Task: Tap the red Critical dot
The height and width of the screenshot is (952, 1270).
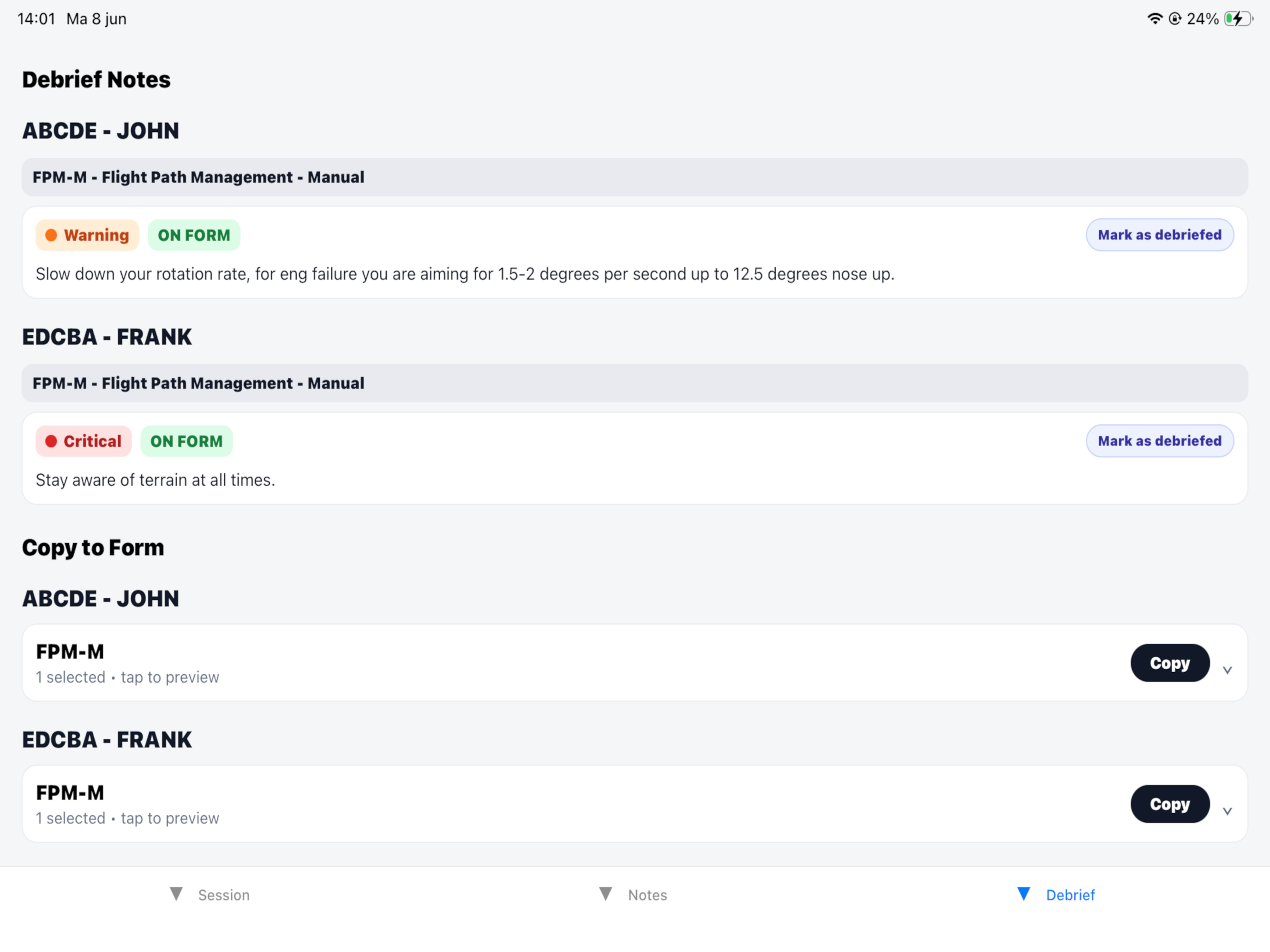Action: (51, 441)
